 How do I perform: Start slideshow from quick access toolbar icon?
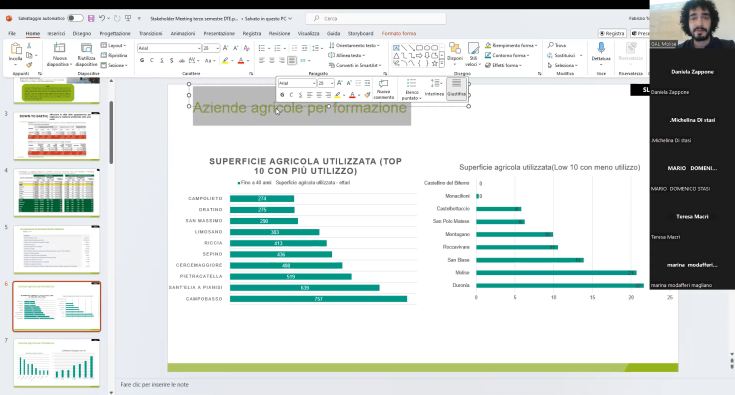pos(128,18)
